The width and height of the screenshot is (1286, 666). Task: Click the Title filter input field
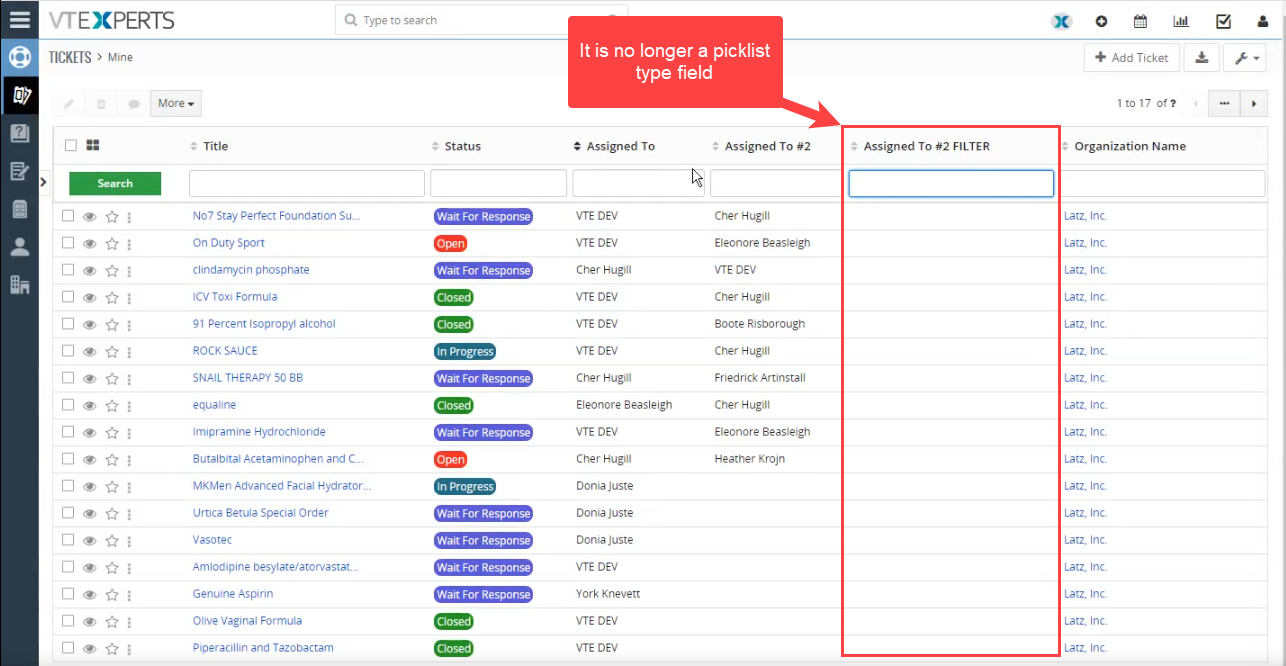click(307, 183)
